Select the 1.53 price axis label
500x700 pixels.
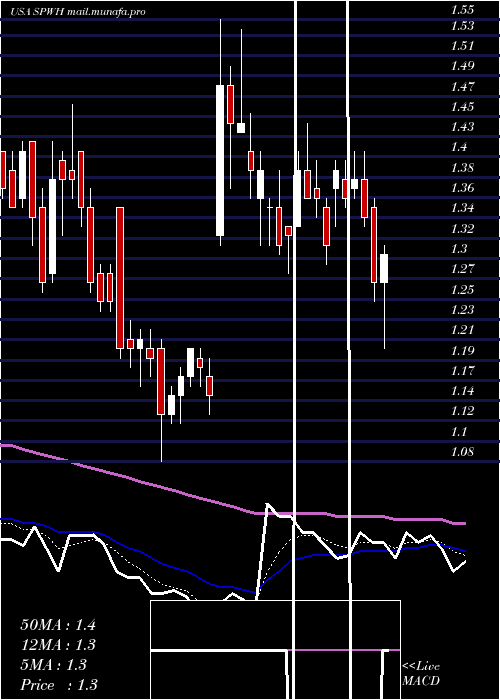[x=462, y=25]
